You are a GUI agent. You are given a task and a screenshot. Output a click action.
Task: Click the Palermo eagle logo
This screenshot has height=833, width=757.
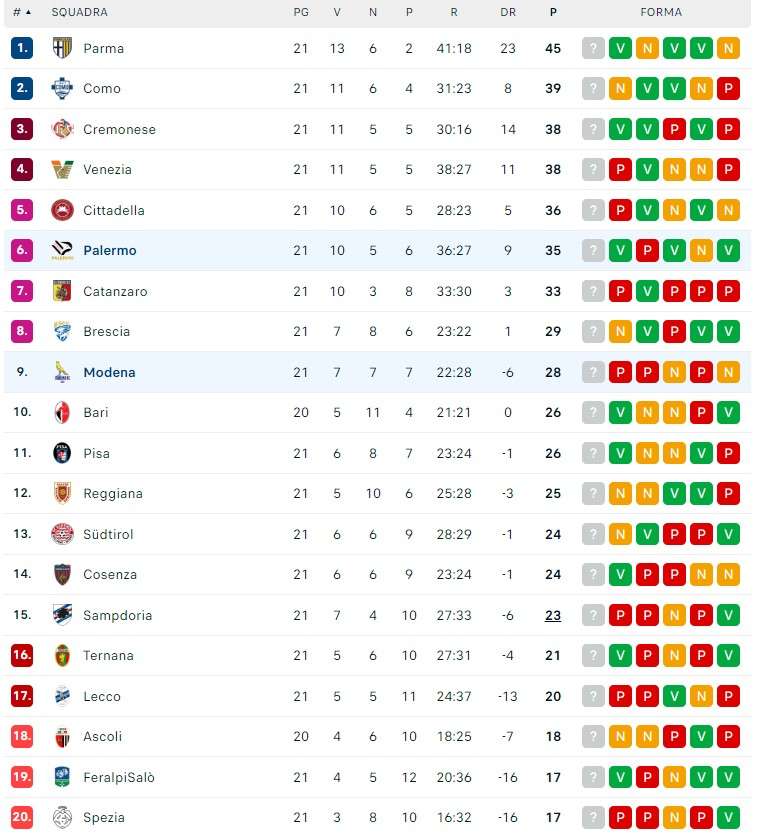62,250
